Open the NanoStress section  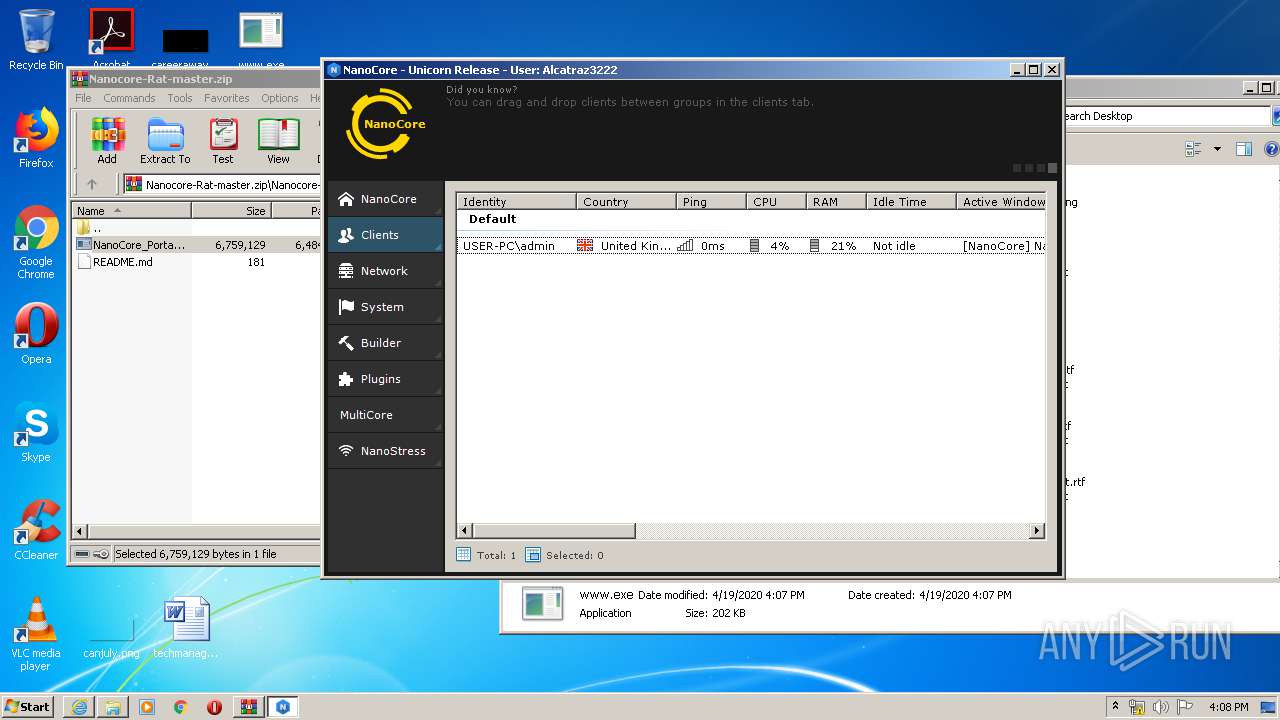tap(385, 451)
